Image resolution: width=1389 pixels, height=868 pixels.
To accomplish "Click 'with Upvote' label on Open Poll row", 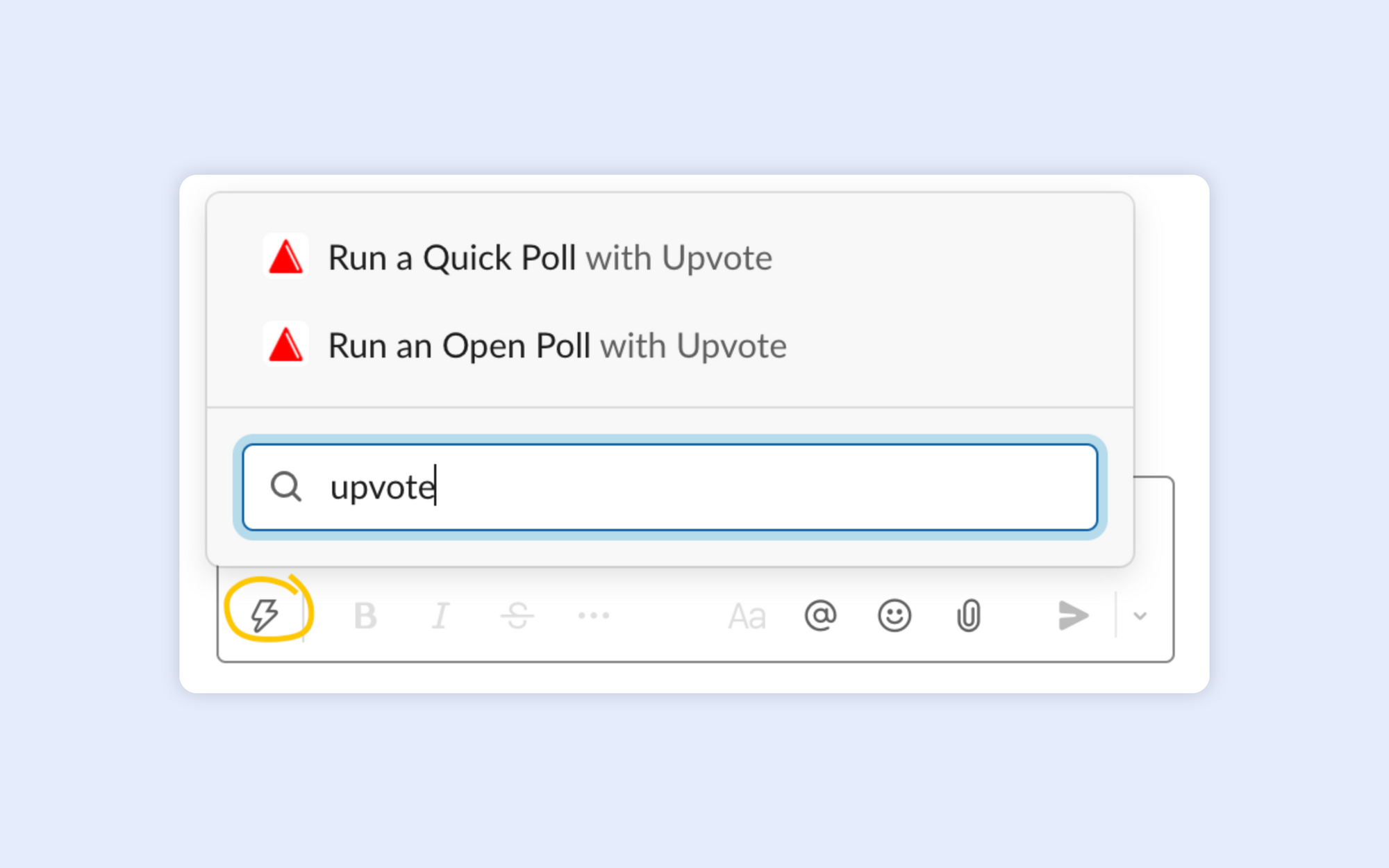I will click(693, 346).
